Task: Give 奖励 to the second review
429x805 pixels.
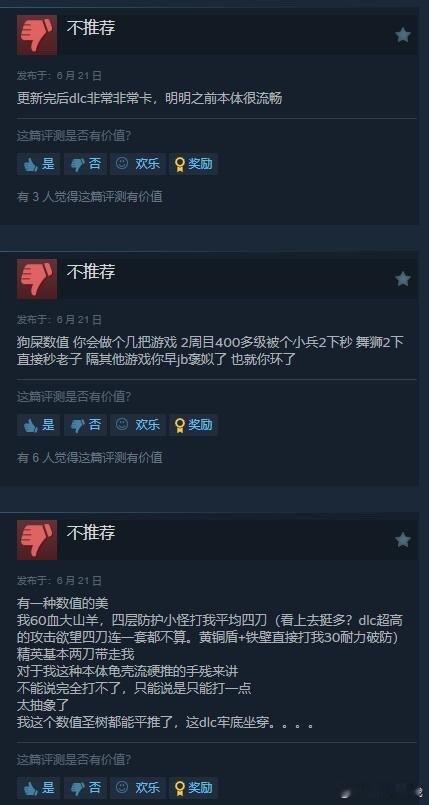Action: tap(193, 425)
